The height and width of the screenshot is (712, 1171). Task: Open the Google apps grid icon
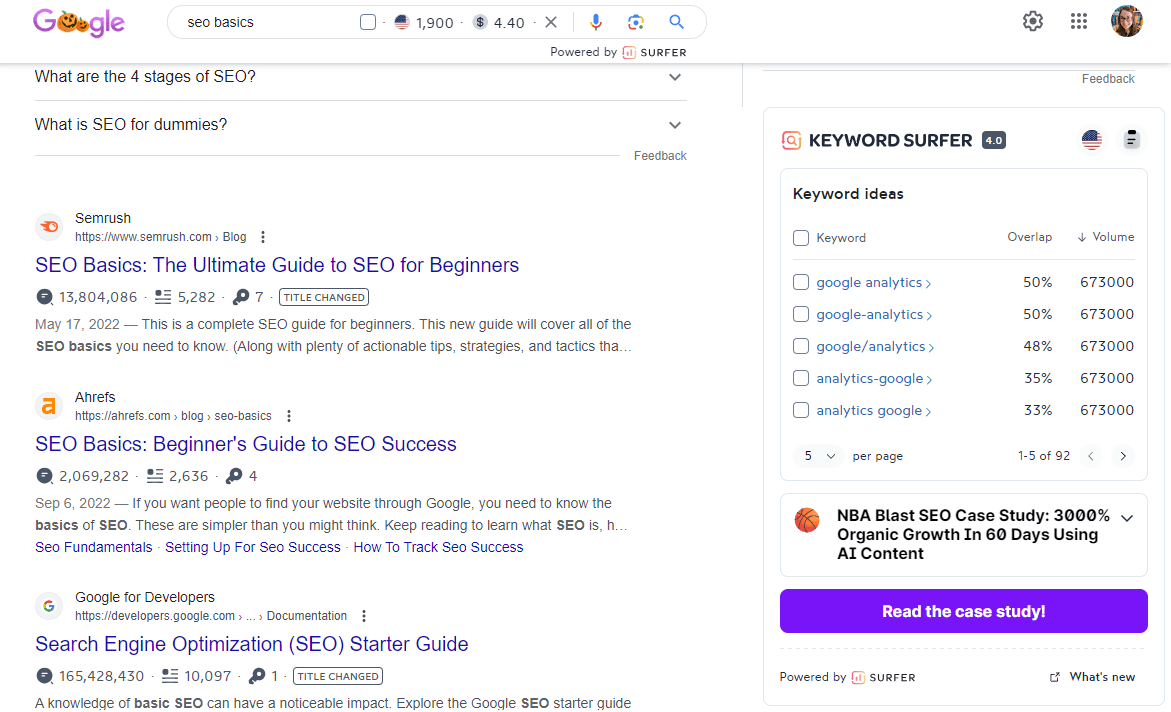[1078, 20]
